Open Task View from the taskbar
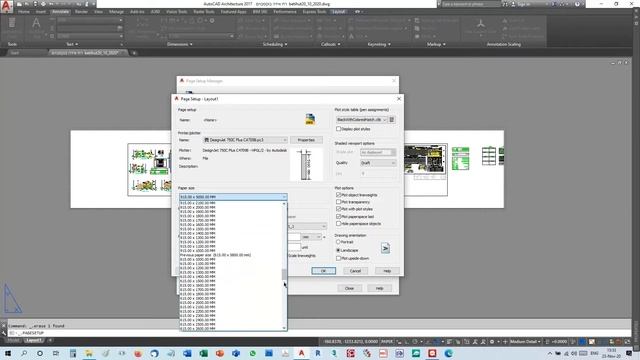The height and width of the screenshot is (360, 640). 56,353
